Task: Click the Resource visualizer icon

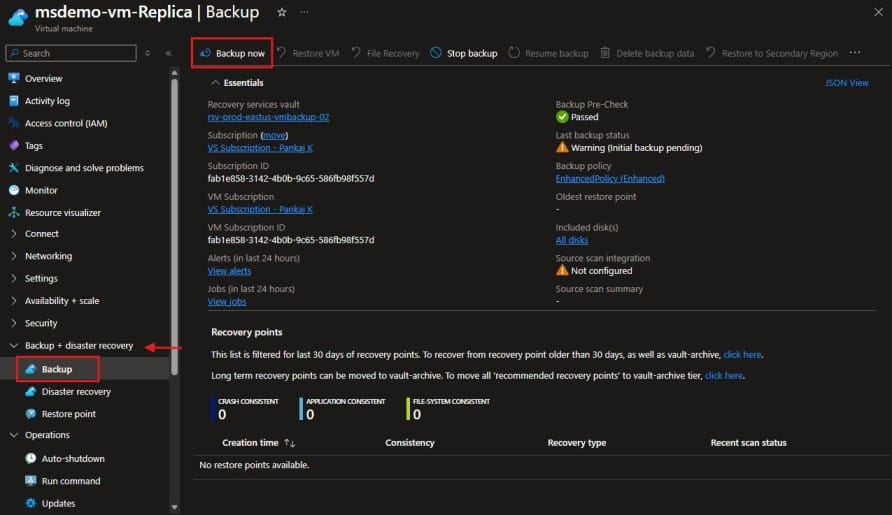Action: click(x=14, y=212)
